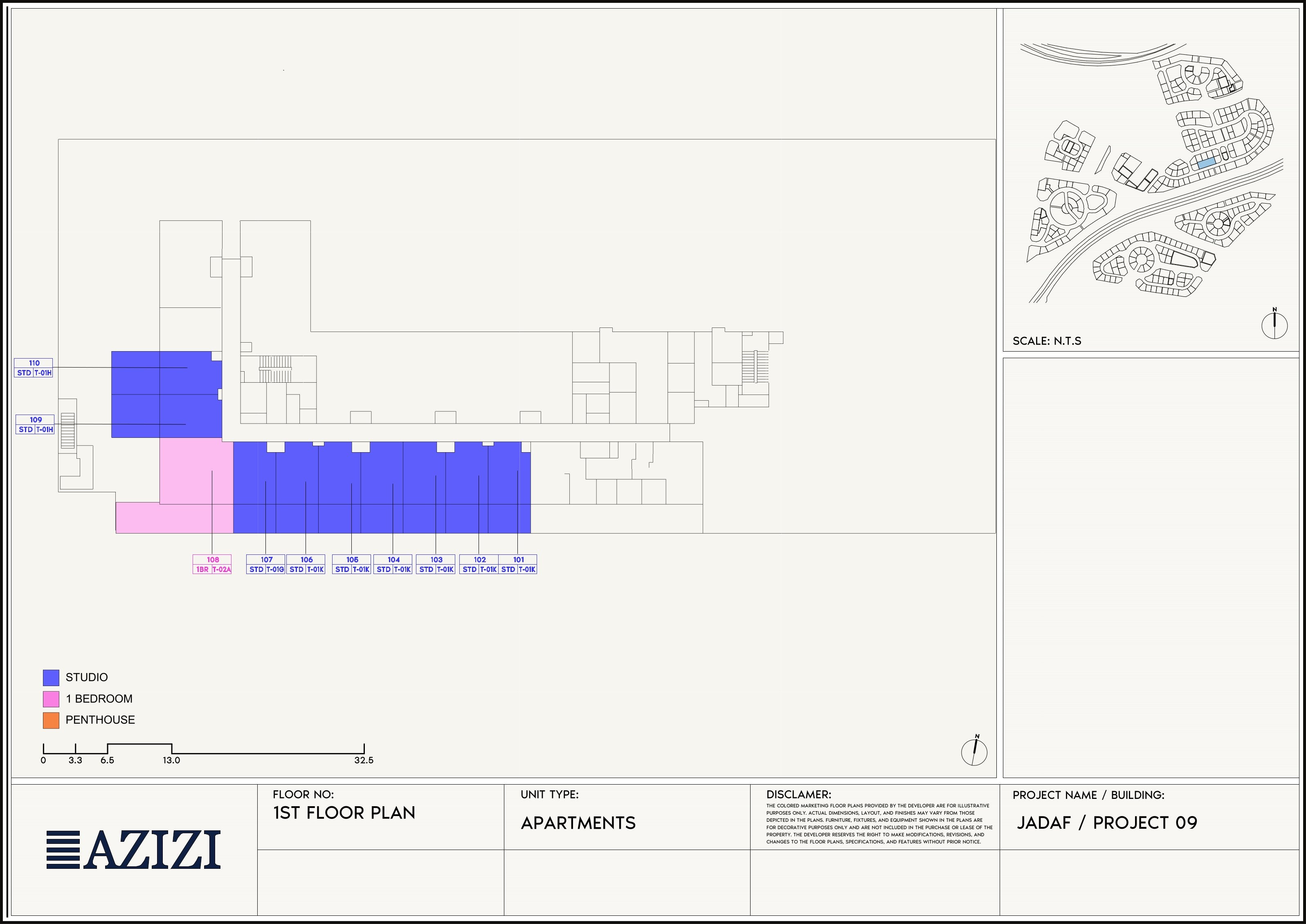Click the T-01K code under unit 104
This screenshot has width=1306, height=924.
coord(402,570)
